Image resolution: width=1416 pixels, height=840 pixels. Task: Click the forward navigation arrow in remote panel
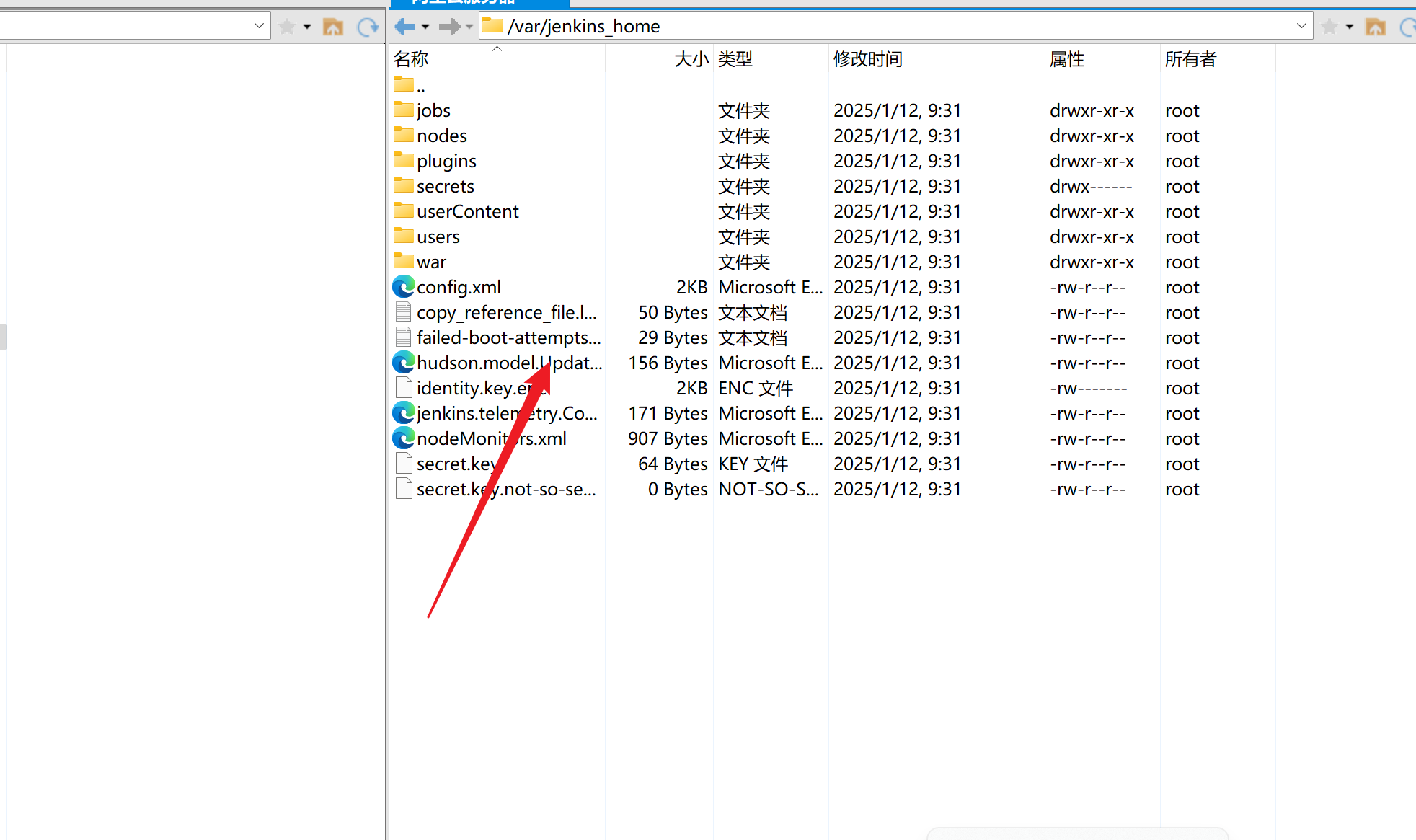[449, 27]
